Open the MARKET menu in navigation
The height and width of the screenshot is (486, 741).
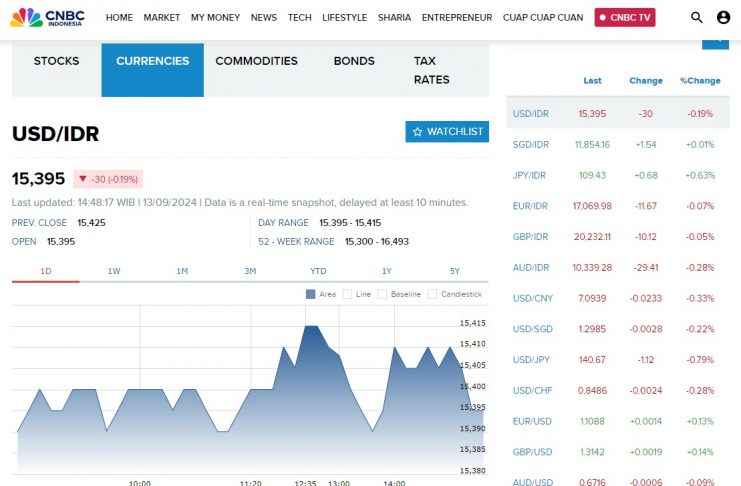pos(162,18)
